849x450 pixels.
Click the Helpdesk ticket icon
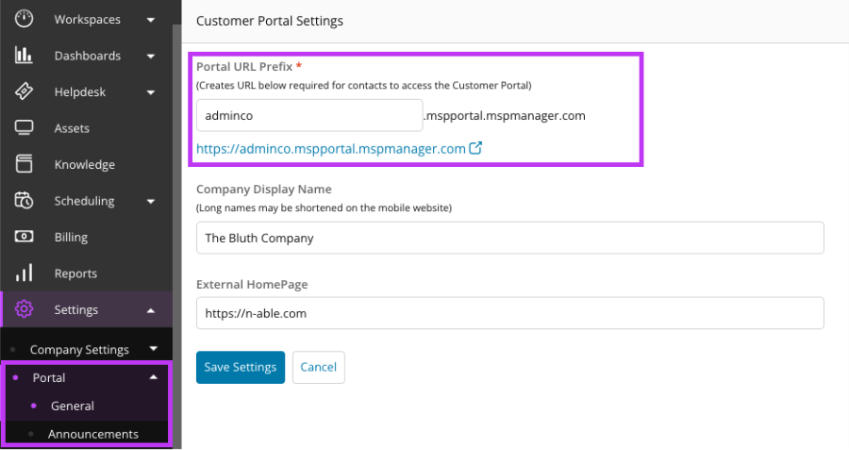[24, 92]
